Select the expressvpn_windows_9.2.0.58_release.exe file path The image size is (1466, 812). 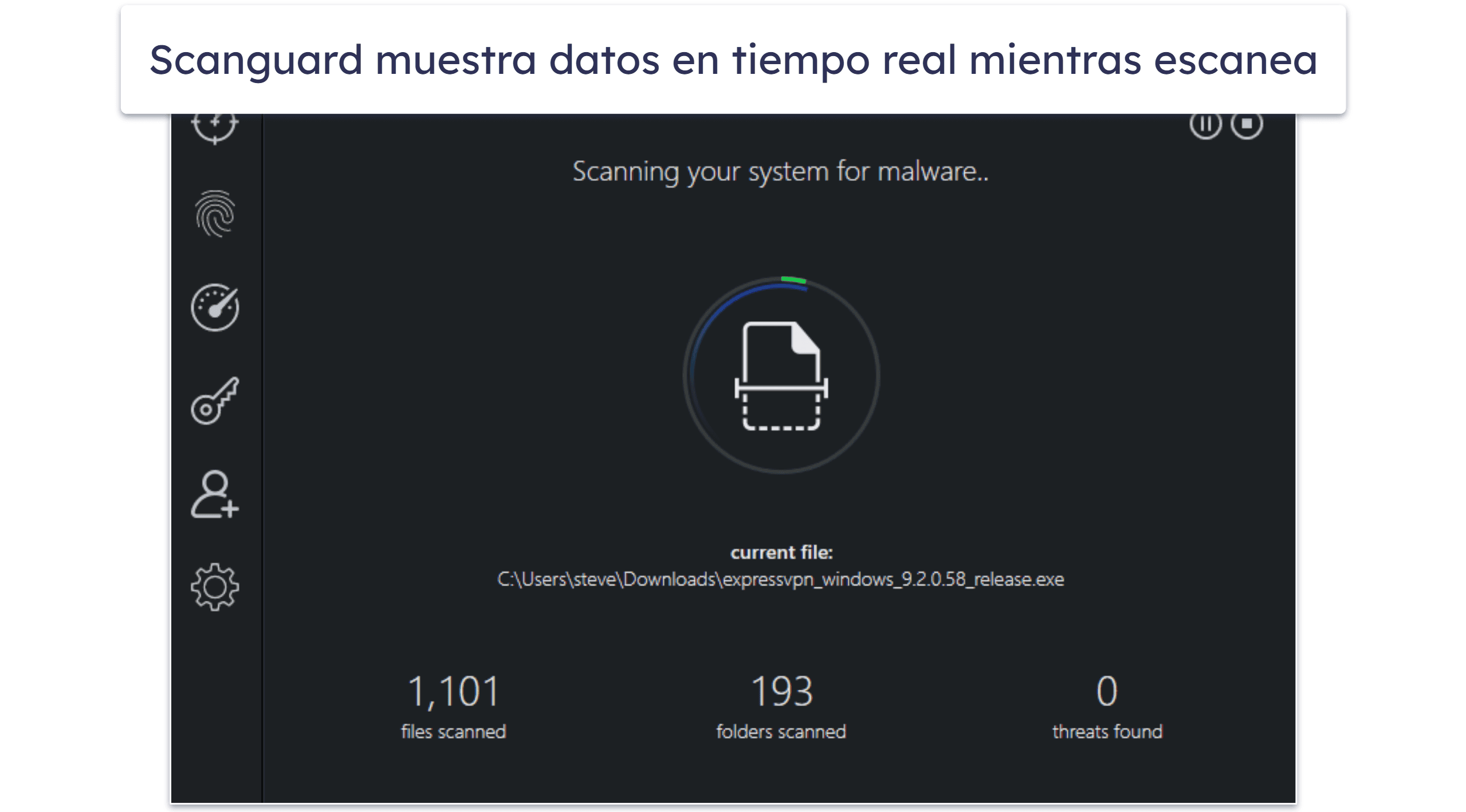pos(781,580)
